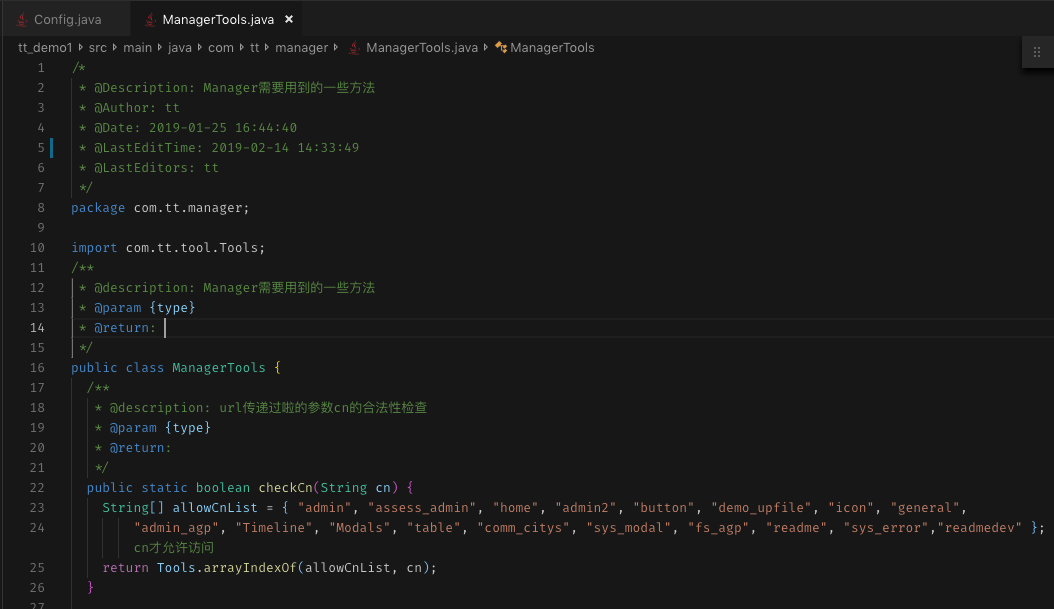The image size is (1054, 609).
Task: Click the closing brace on line 26
Action: tap(90, 587)
